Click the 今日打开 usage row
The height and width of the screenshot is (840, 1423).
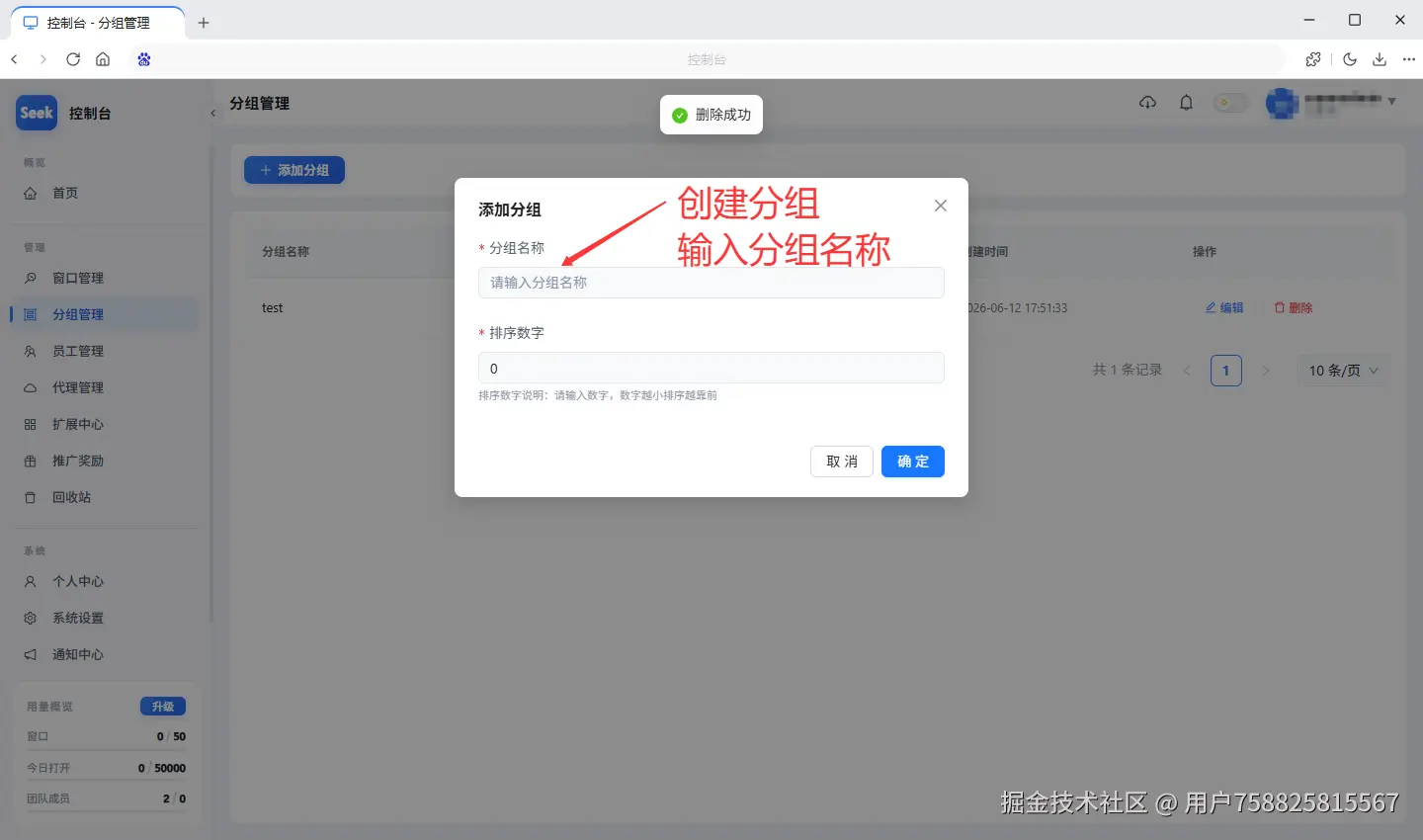pyautogui.click(x=106, y=768)
